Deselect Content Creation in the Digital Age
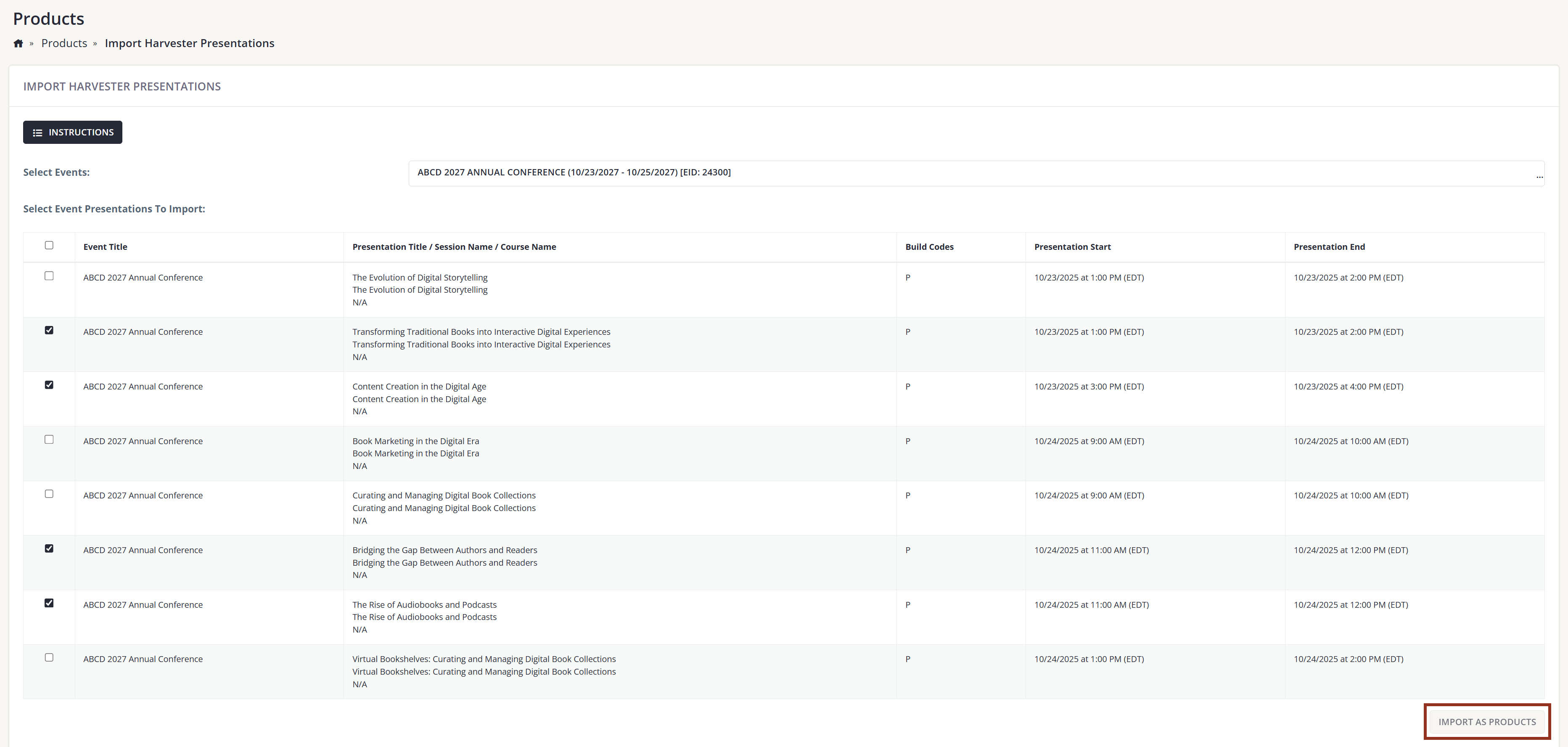Image resolution: width=1568 pixels, height=747 pixels. [x=49, y=385]
